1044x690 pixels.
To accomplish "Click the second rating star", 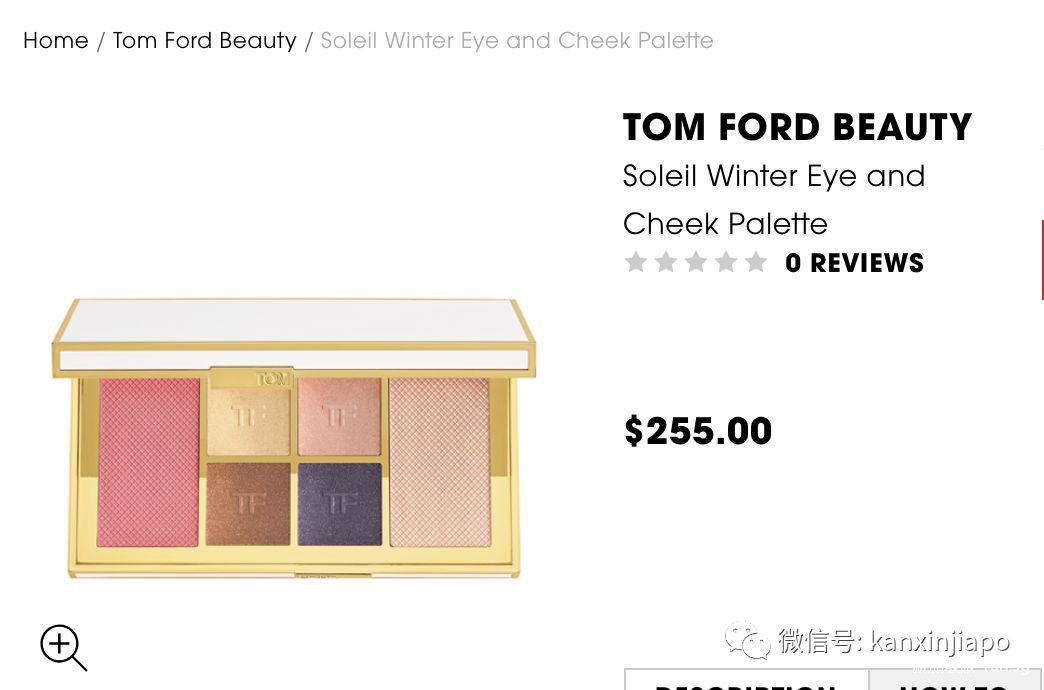I will pos(666,262).
